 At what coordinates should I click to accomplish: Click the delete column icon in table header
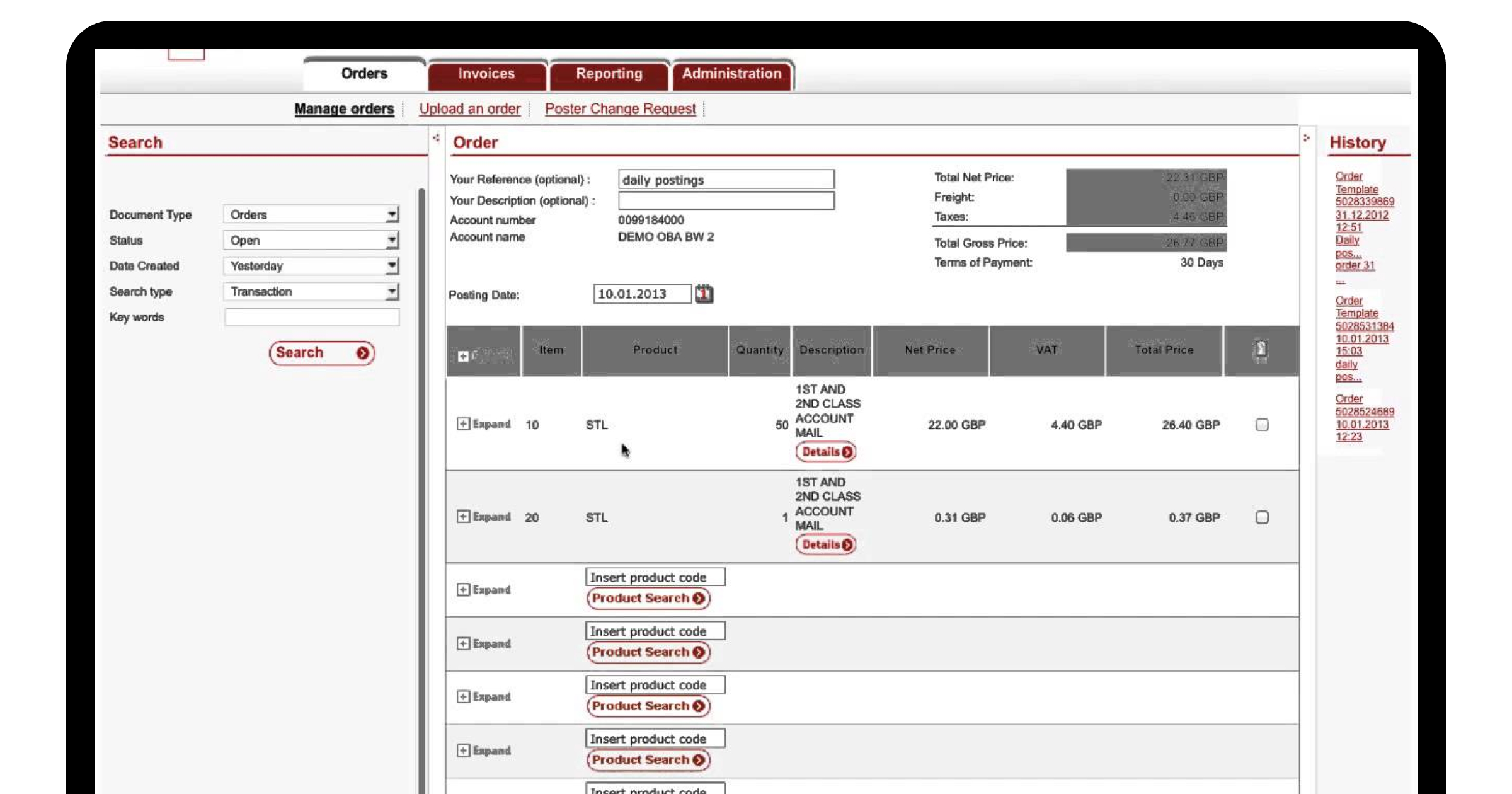(1261, 350)
